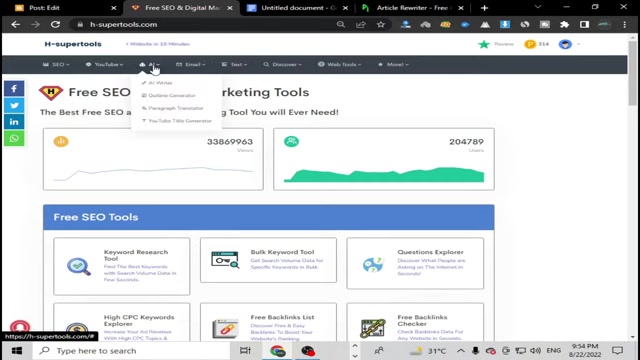Open the Bulk Keyword Tool link

click(282, 252)
